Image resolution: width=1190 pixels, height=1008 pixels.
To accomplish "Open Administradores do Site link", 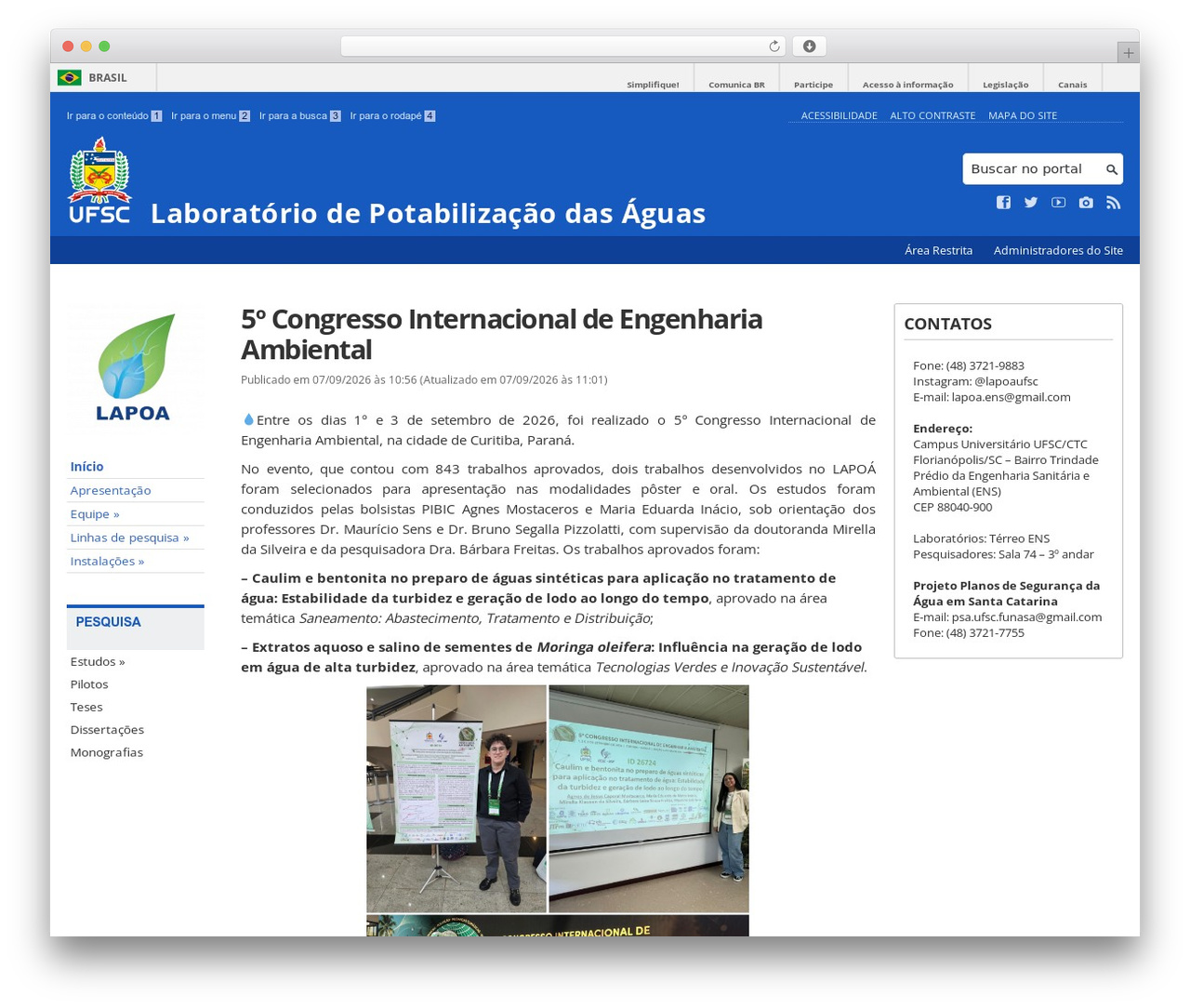I will point(1058,250).
